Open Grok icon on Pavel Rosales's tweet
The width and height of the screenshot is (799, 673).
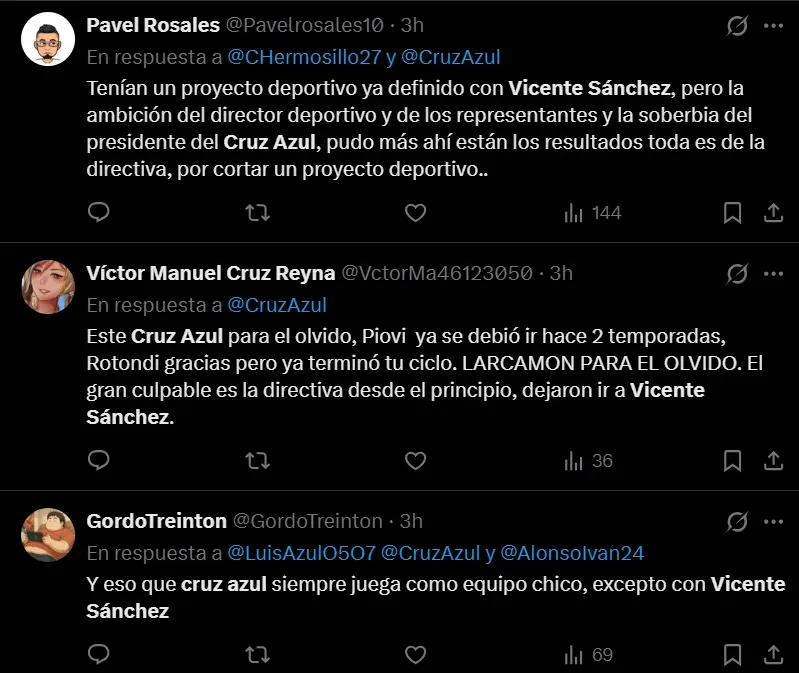click(735, 25)
